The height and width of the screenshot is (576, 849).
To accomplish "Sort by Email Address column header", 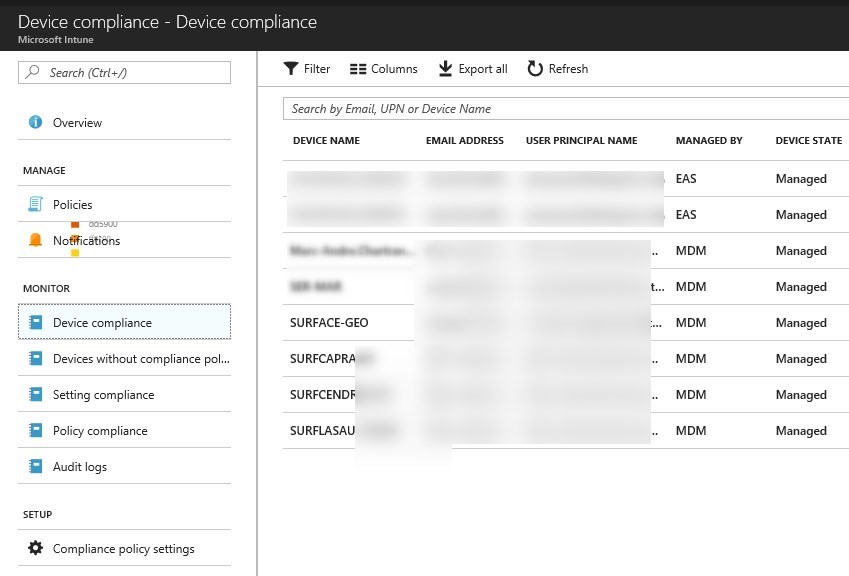I will point(465,141).
